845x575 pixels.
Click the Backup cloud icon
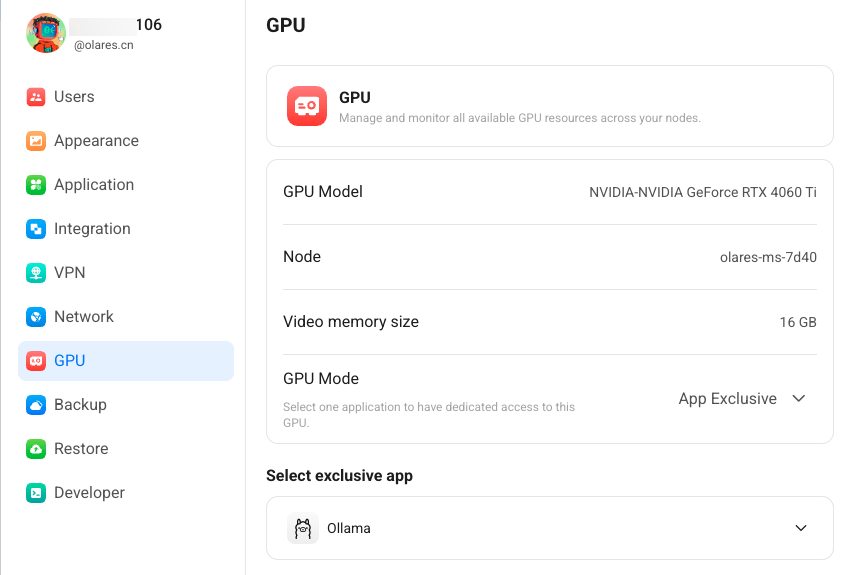[x=36, y=405]
